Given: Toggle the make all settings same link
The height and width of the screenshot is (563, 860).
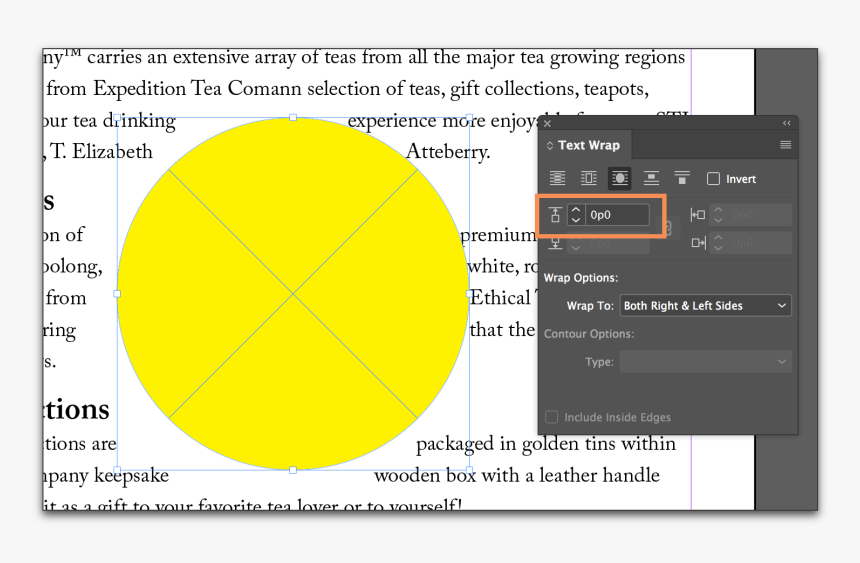Looking at the screenshot, I should pyautogui.click(x=668, y=229).
